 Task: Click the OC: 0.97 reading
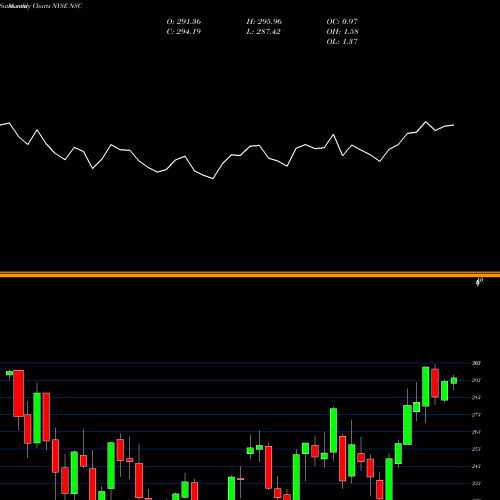[342, 22]
